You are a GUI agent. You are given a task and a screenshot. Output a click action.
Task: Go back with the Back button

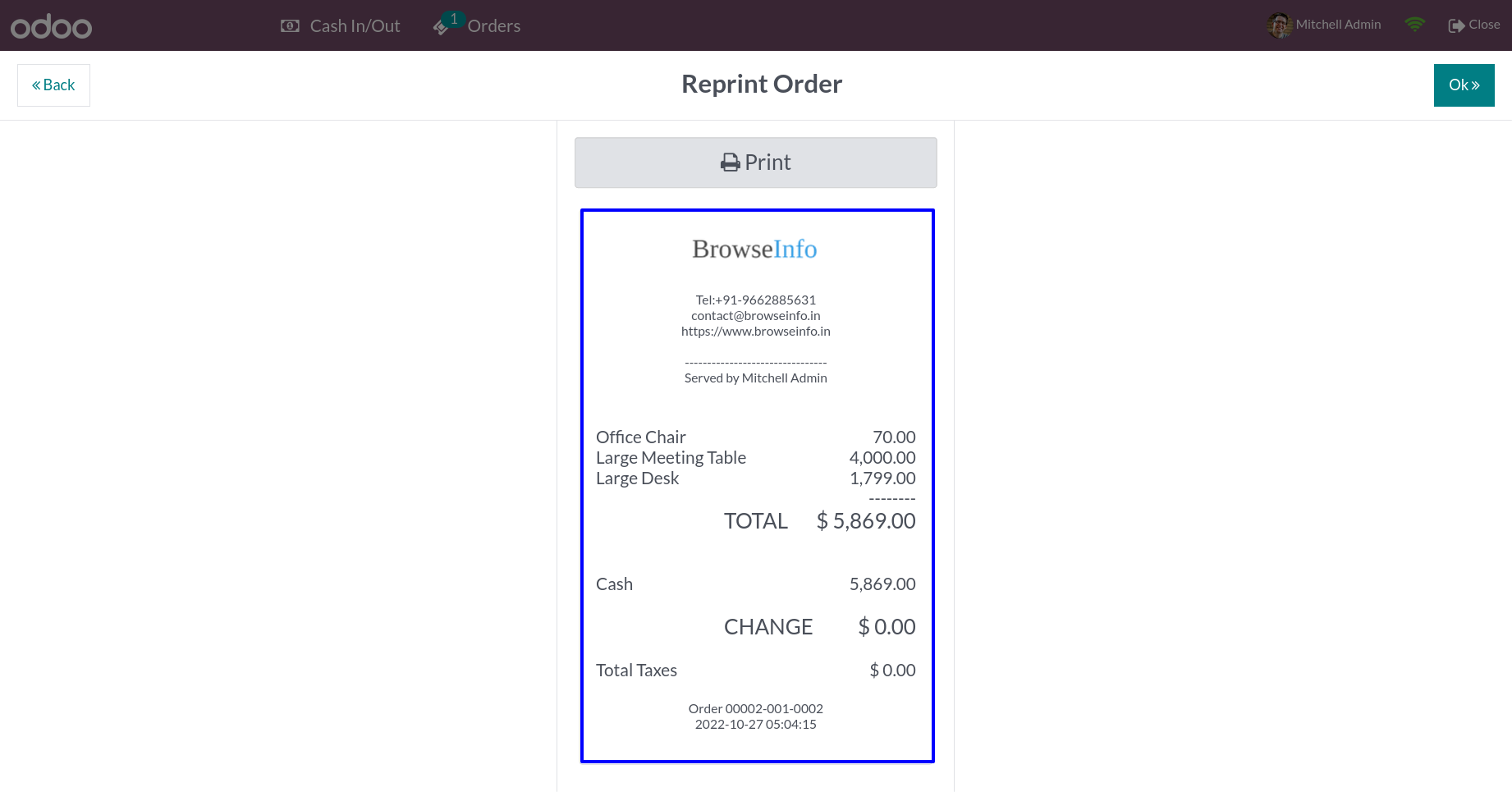(53, 85)
